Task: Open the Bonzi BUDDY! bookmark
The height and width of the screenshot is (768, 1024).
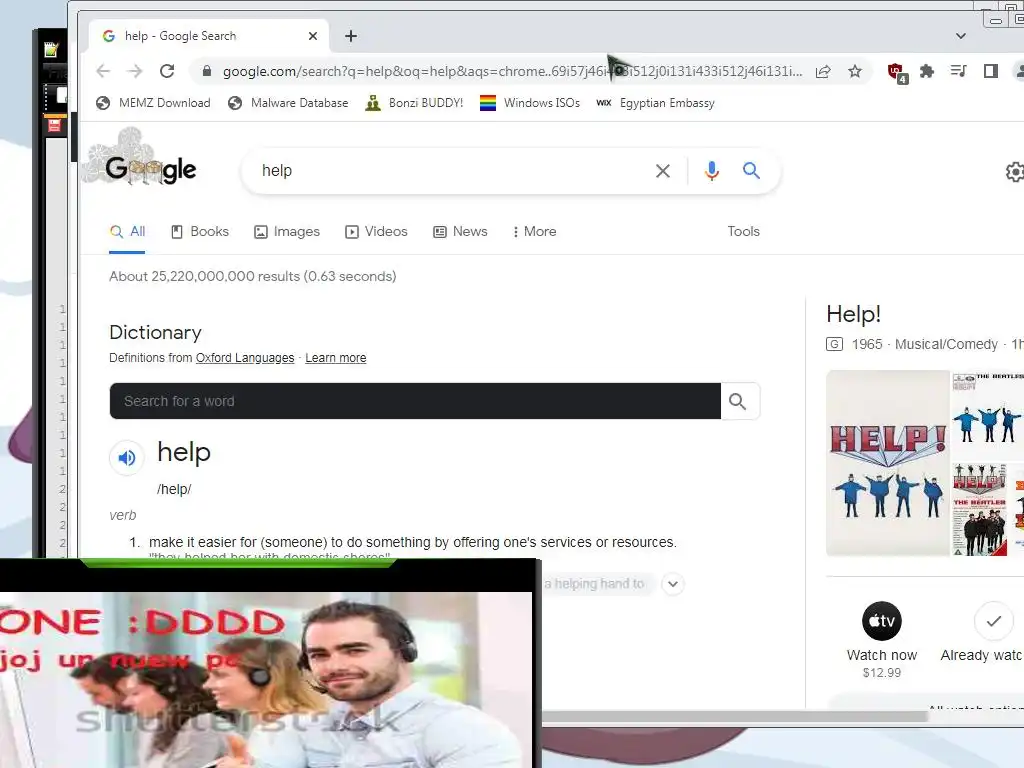Action: 414,103
